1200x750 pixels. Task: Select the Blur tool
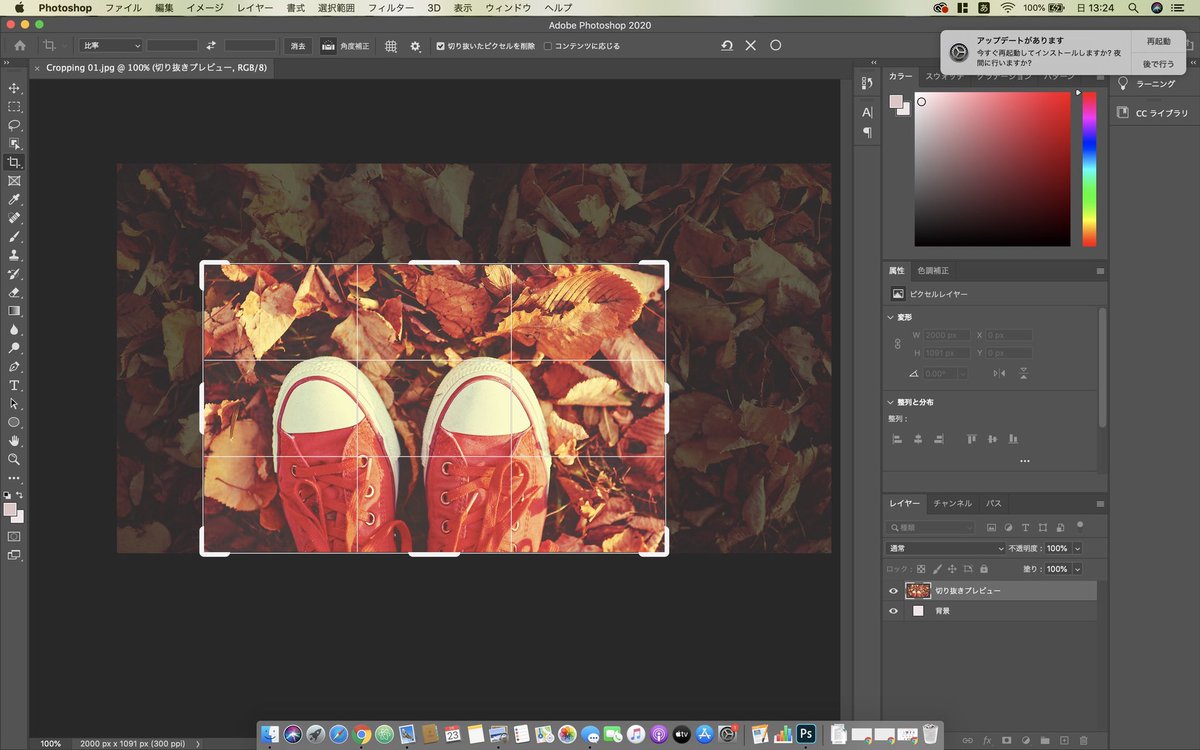pos(14,329)
